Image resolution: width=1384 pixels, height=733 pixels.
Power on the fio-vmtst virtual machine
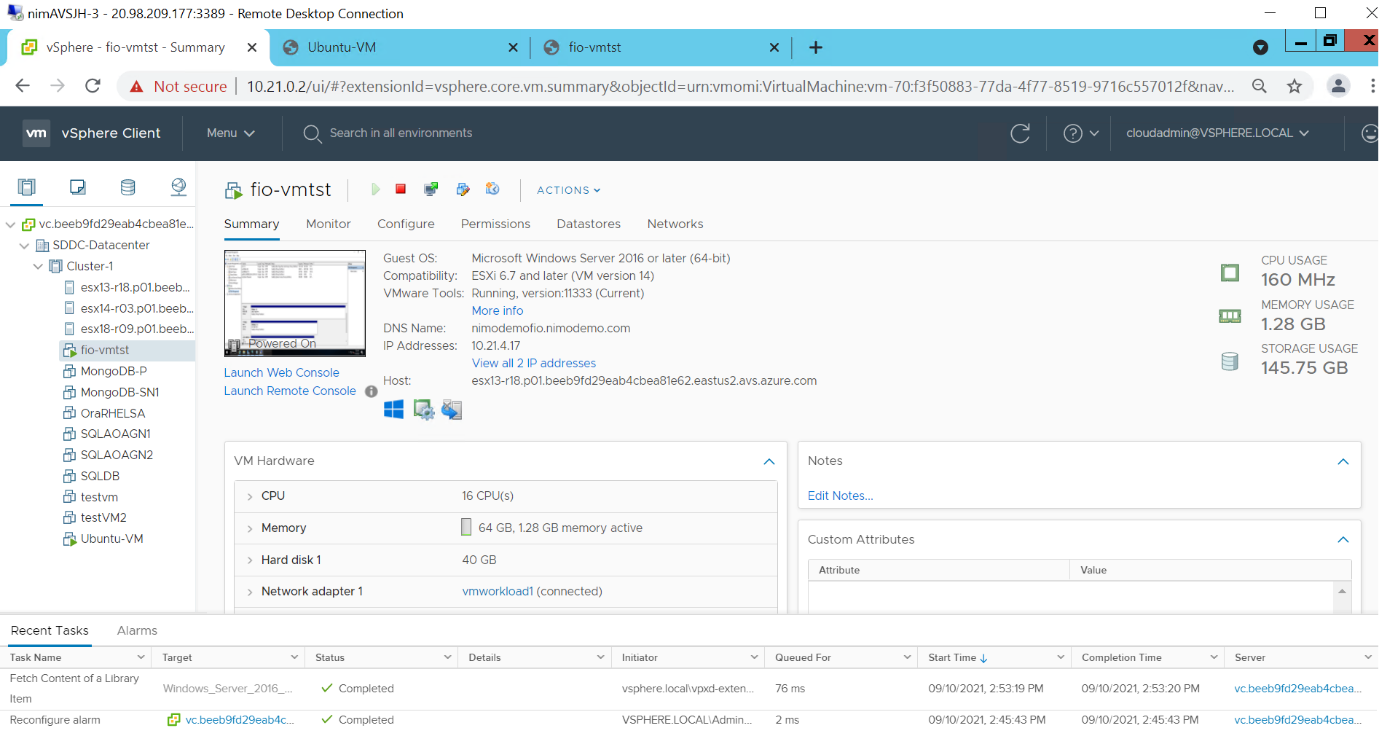coord(375,189)
